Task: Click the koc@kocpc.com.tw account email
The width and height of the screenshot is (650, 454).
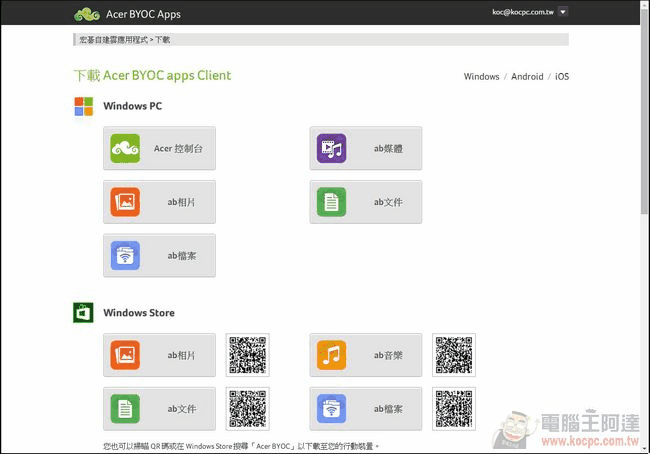Action: click(522, 12)
